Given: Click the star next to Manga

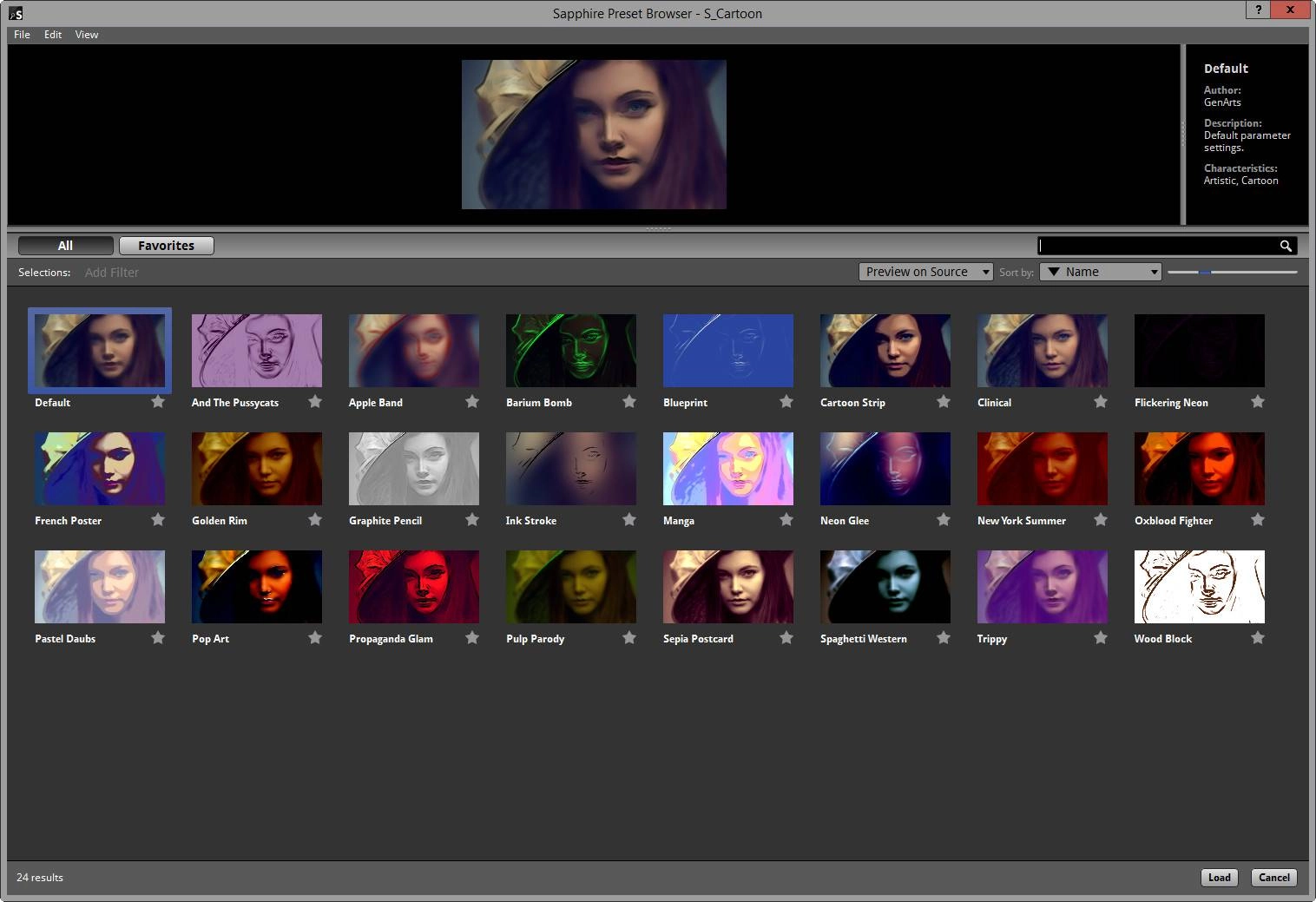Looking at the screenshot, I should [786, 519].
